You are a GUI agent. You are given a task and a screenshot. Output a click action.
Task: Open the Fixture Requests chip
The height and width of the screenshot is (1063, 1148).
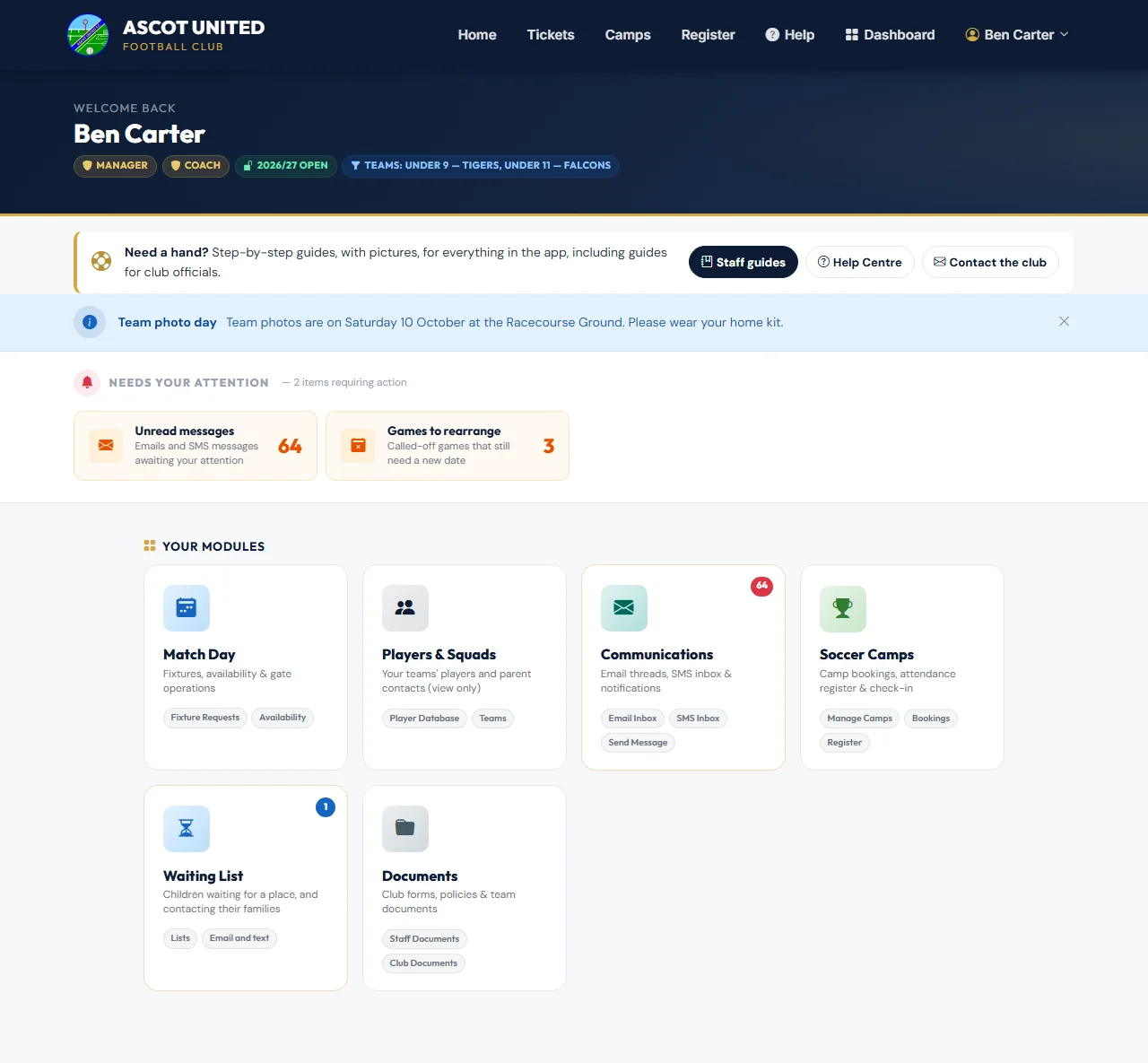(x=205, y=718)
